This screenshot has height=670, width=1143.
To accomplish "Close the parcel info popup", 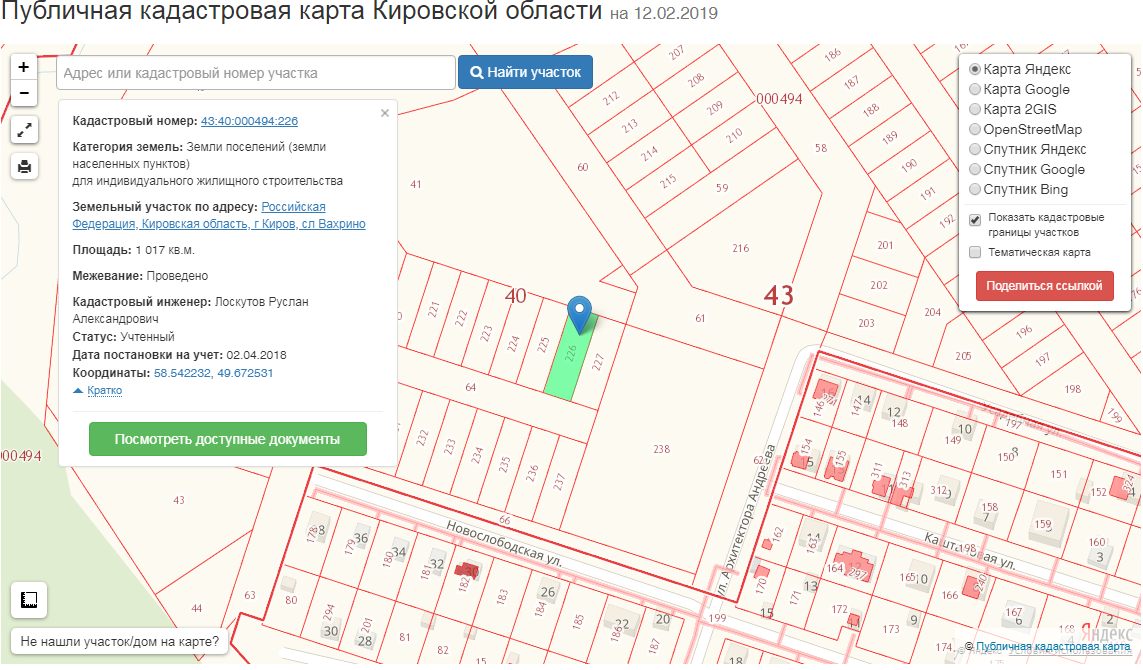I will tap(385, 113).
